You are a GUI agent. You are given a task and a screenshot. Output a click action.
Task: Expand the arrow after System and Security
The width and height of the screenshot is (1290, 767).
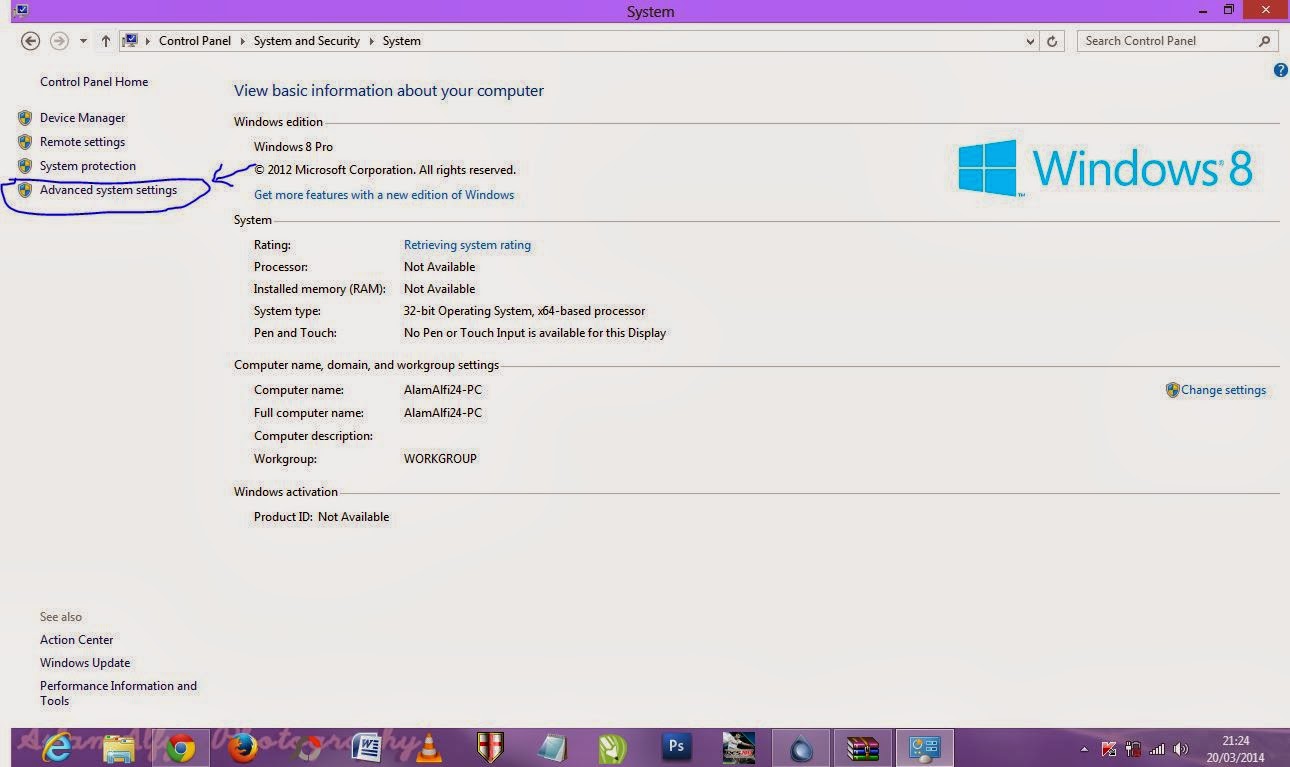371,41
